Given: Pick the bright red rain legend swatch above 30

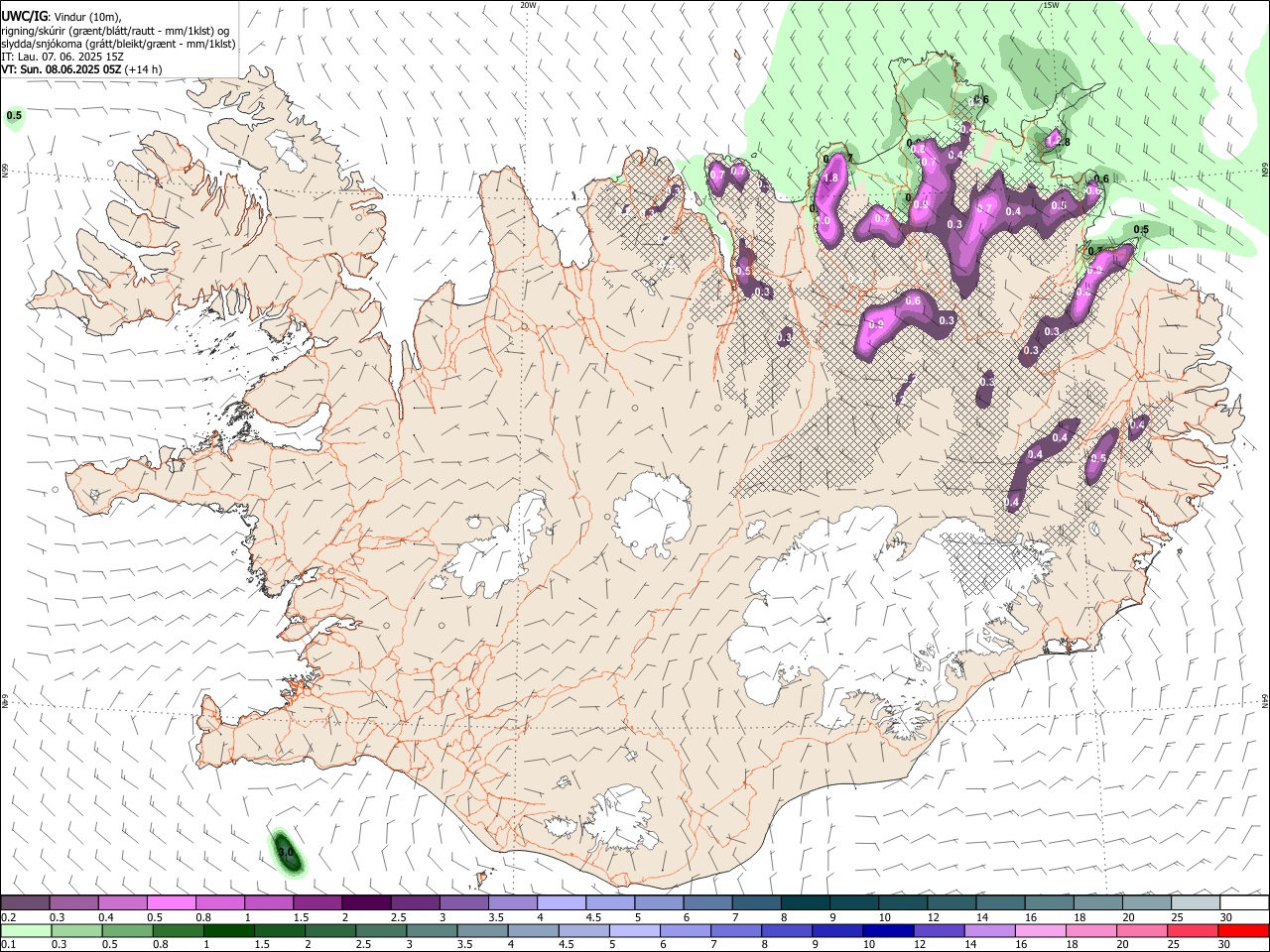Looking at the screenshot, I should point(1244,930).
